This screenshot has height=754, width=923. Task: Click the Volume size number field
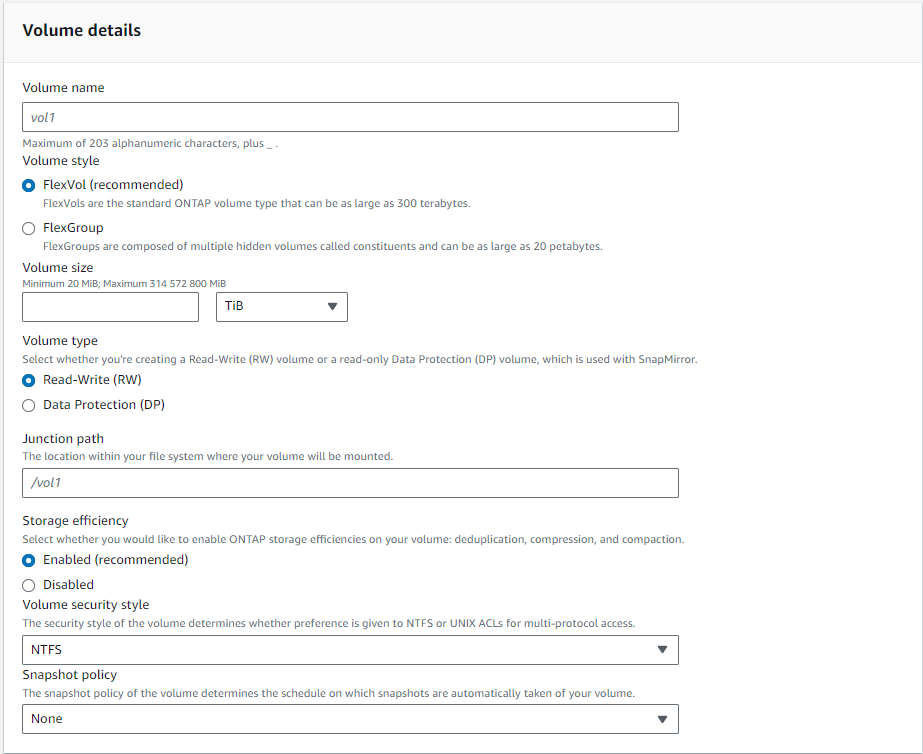(x=111, y=307)
